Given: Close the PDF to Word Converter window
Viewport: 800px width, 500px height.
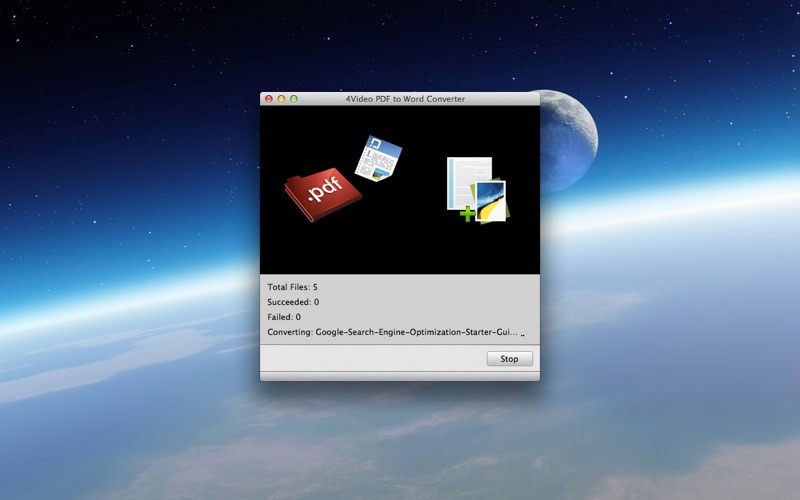Looking at the screenshot, I should (269, 99).
